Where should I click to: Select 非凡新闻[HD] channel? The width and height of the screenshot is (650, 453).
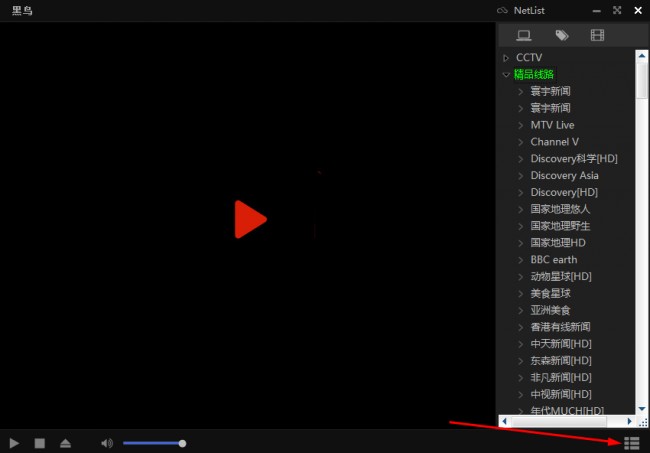(561, 378)
